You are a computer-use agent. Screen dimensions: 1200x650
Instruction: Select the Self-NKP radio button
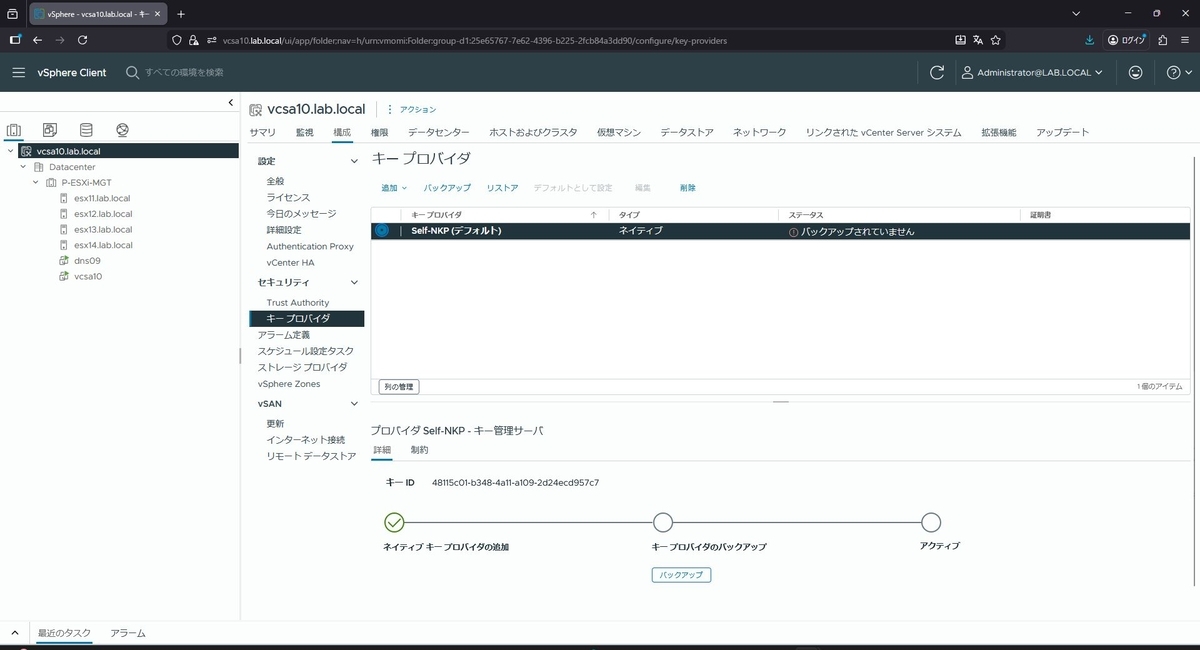(x=382, y=231)
